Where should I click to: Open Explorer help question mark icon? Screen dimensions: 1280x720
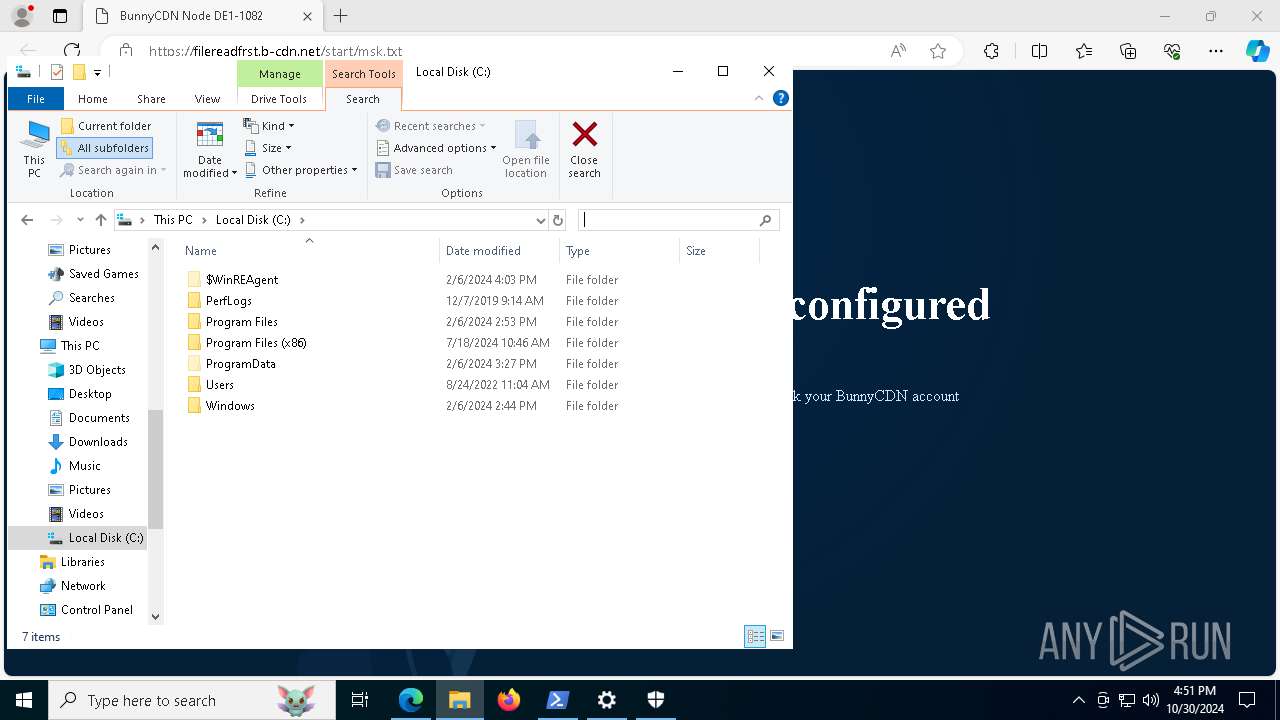[x=781, y=98]
